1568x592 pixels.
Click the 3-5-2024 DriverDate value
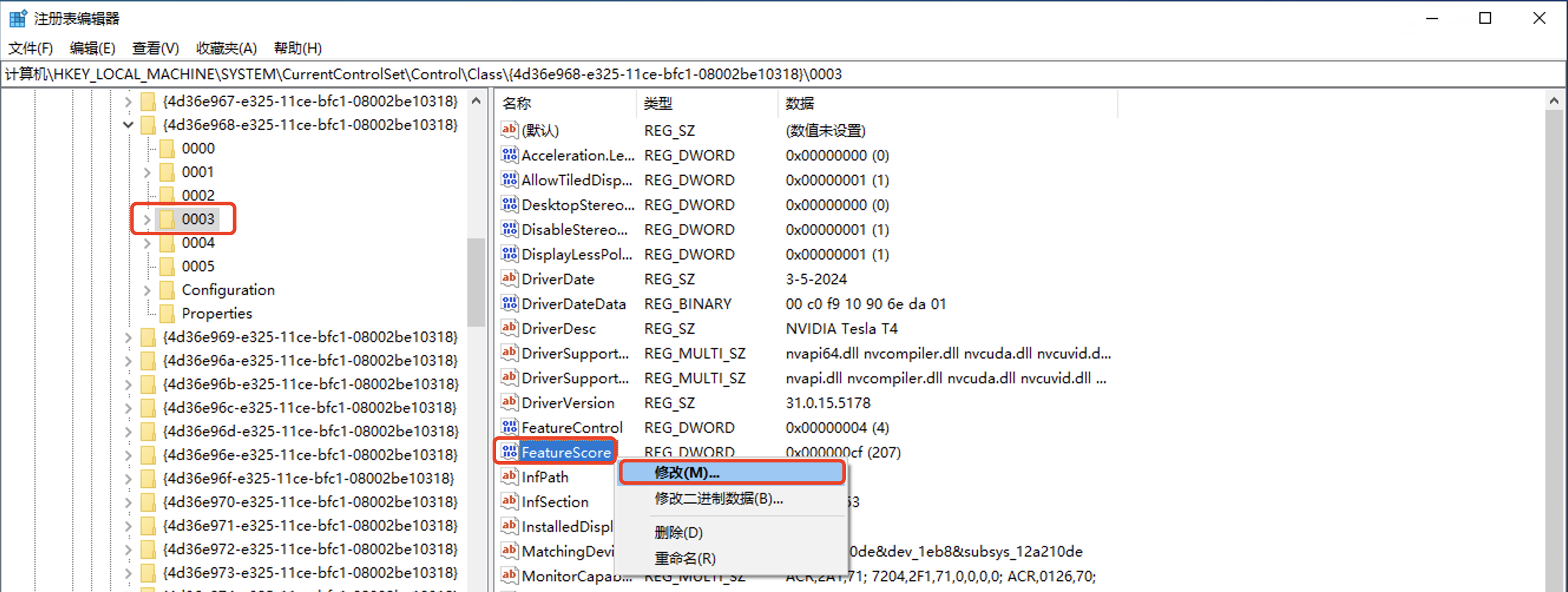pyautogui.click(x=816, y=279)
